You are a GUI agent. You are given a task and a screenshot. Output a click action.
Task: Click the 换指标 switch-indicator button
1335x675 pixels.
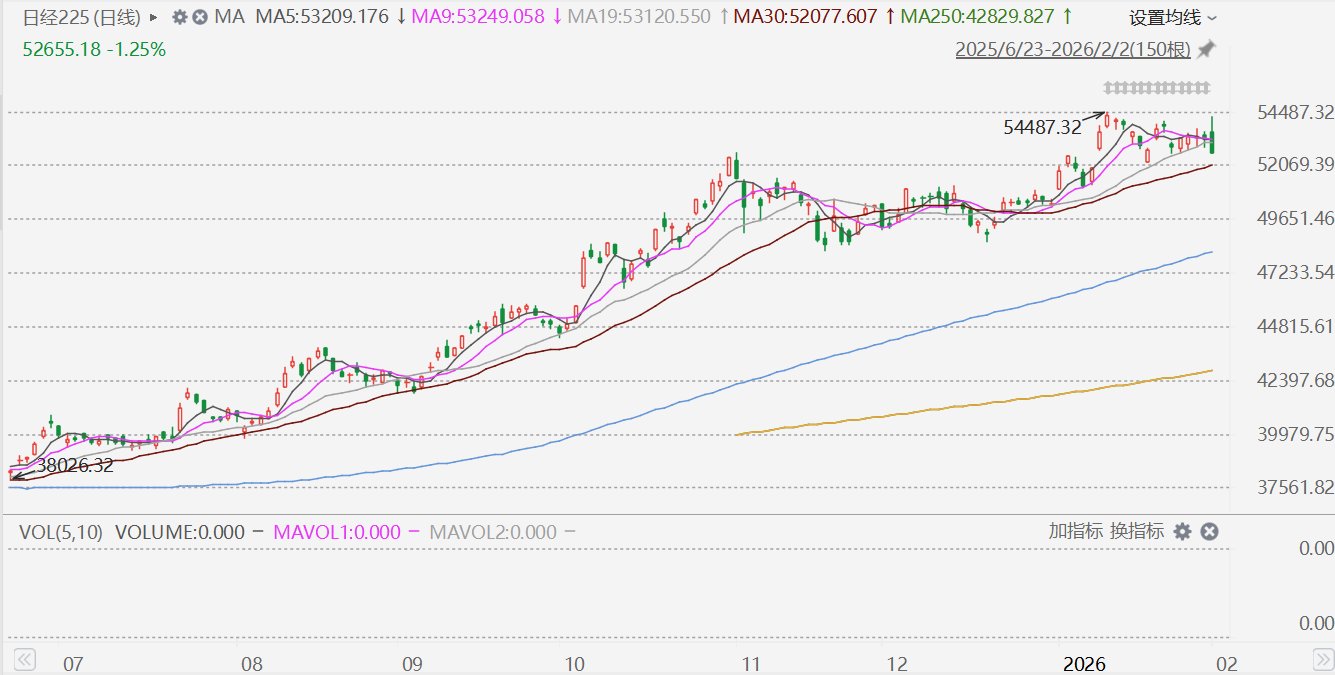1137,531
